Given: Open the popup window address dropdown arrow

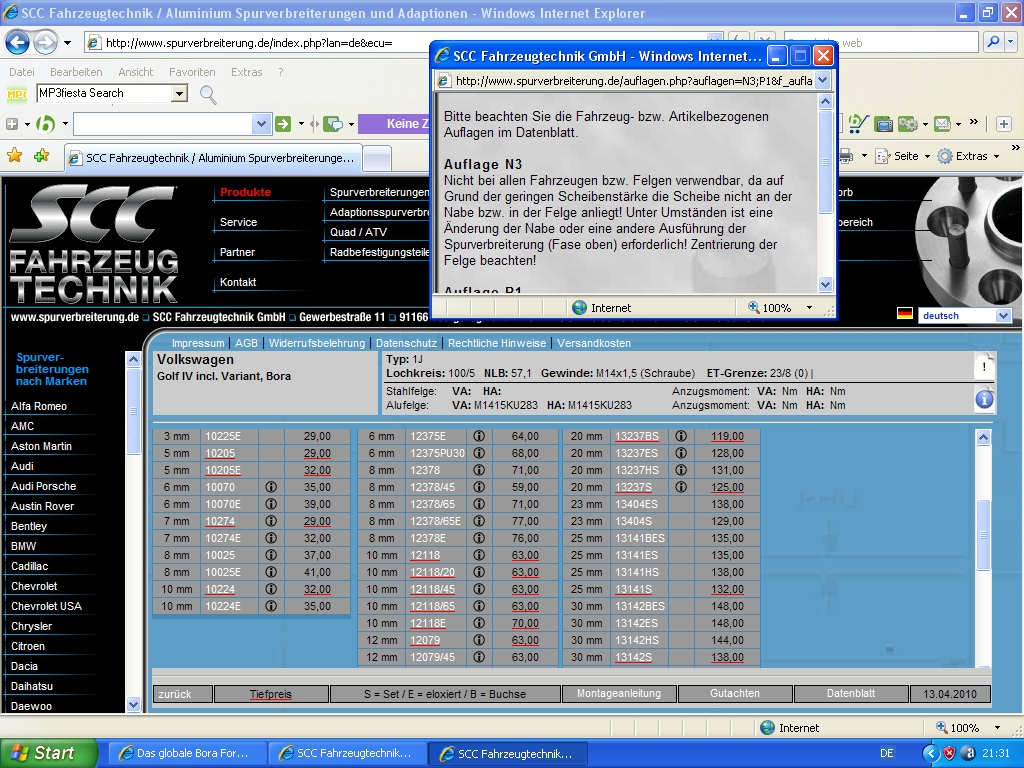Looking at the screenshot, I should (823, 81).
